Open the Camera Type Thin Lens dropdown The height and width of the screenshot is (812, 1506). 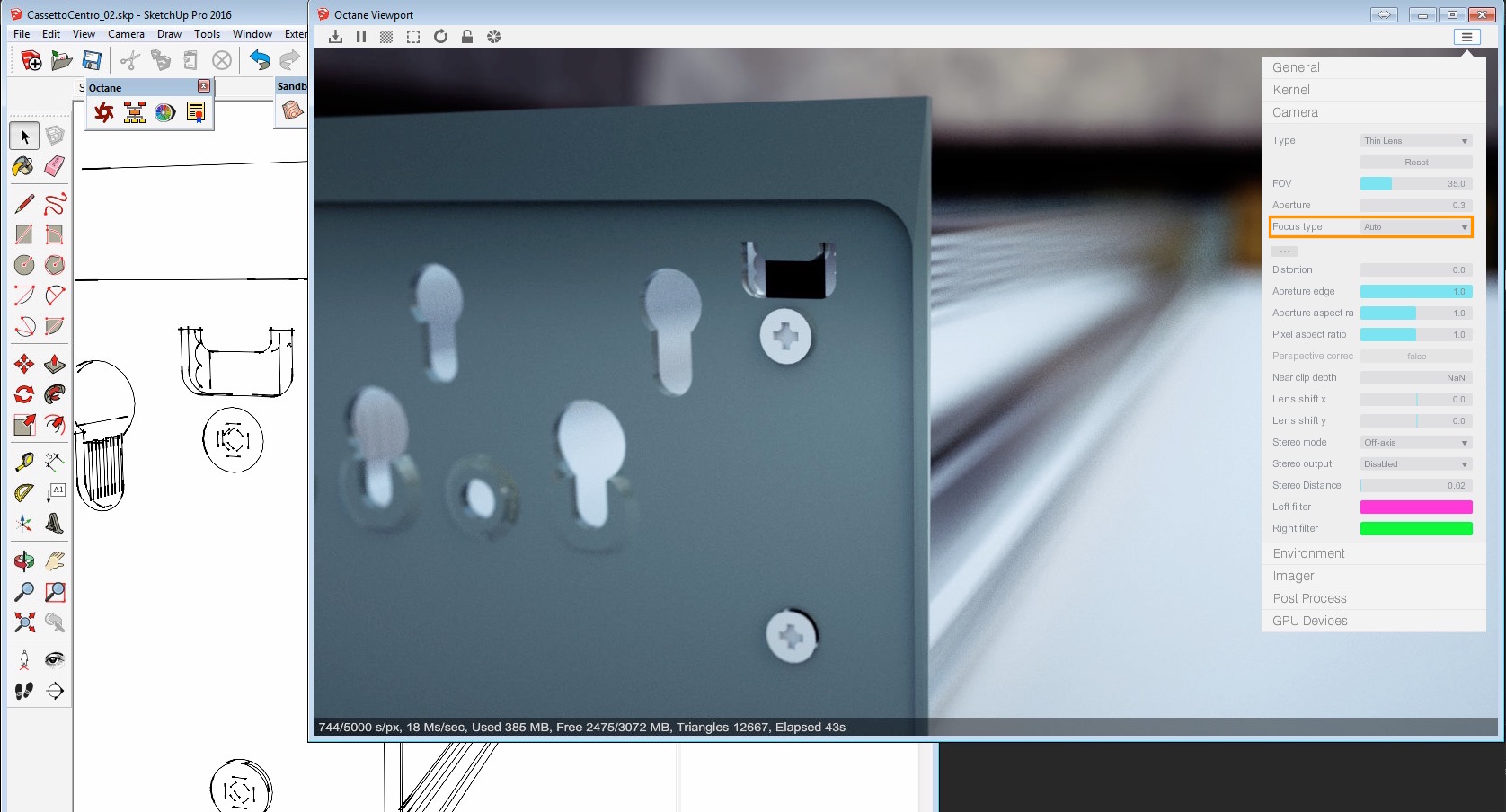1416,141
